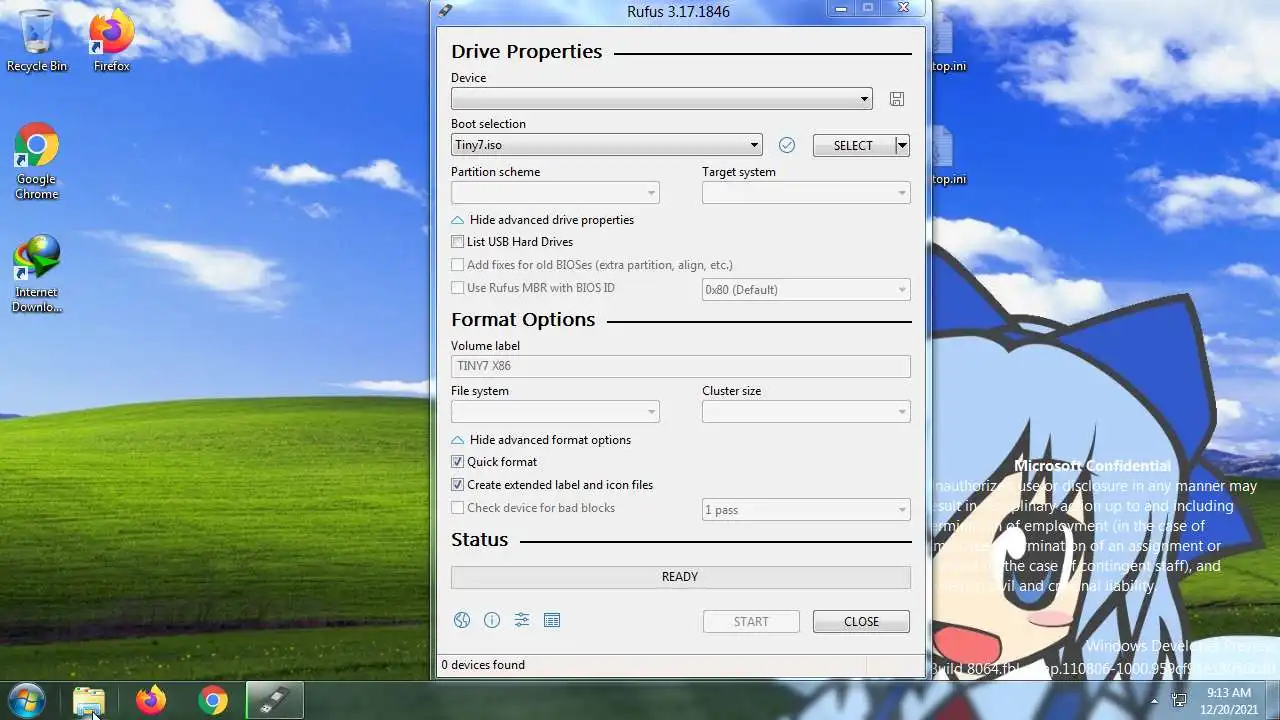Screen dimensions: 1280x720
Task: Click '0 devices found' status text
Action: [483, 665]
